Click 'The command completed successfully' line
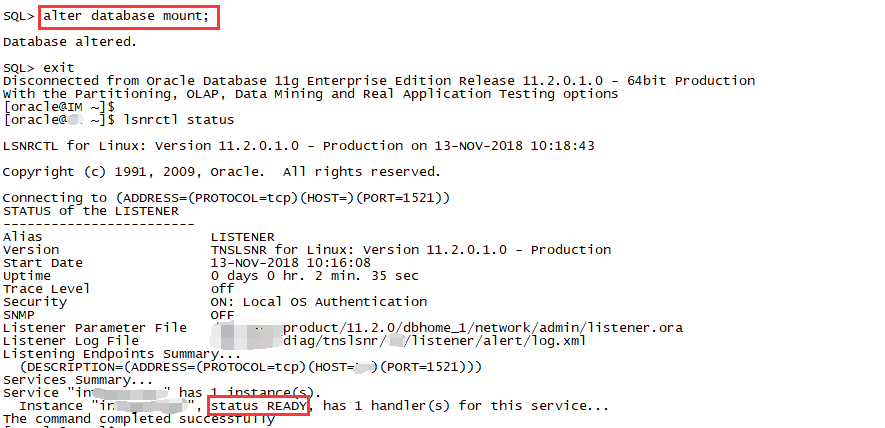This screenshot has width=885, height=428. click(x=139, y=420)
